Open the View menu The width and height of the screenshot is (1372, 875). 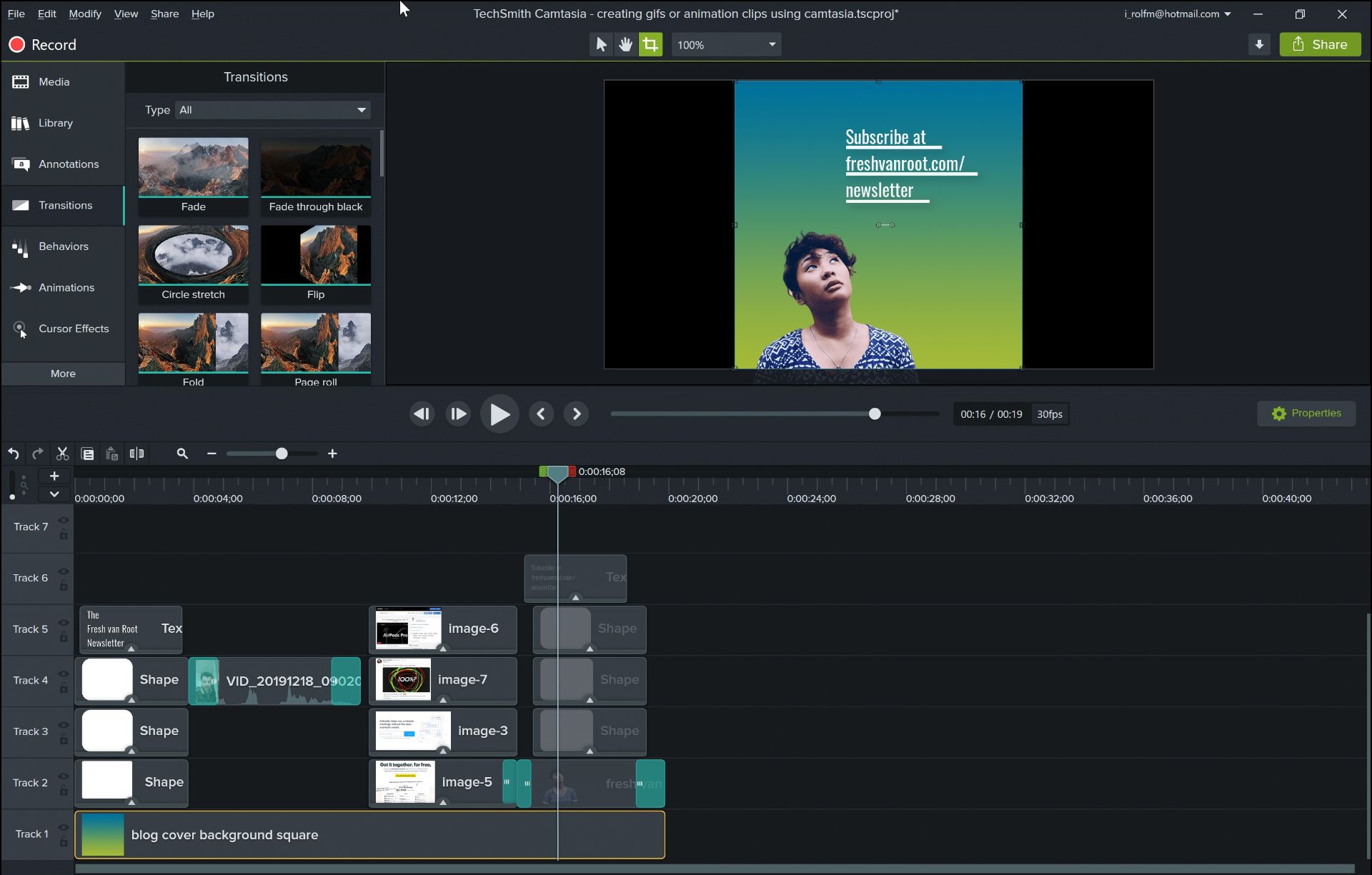pyautogui.click(x=125, y=13)
